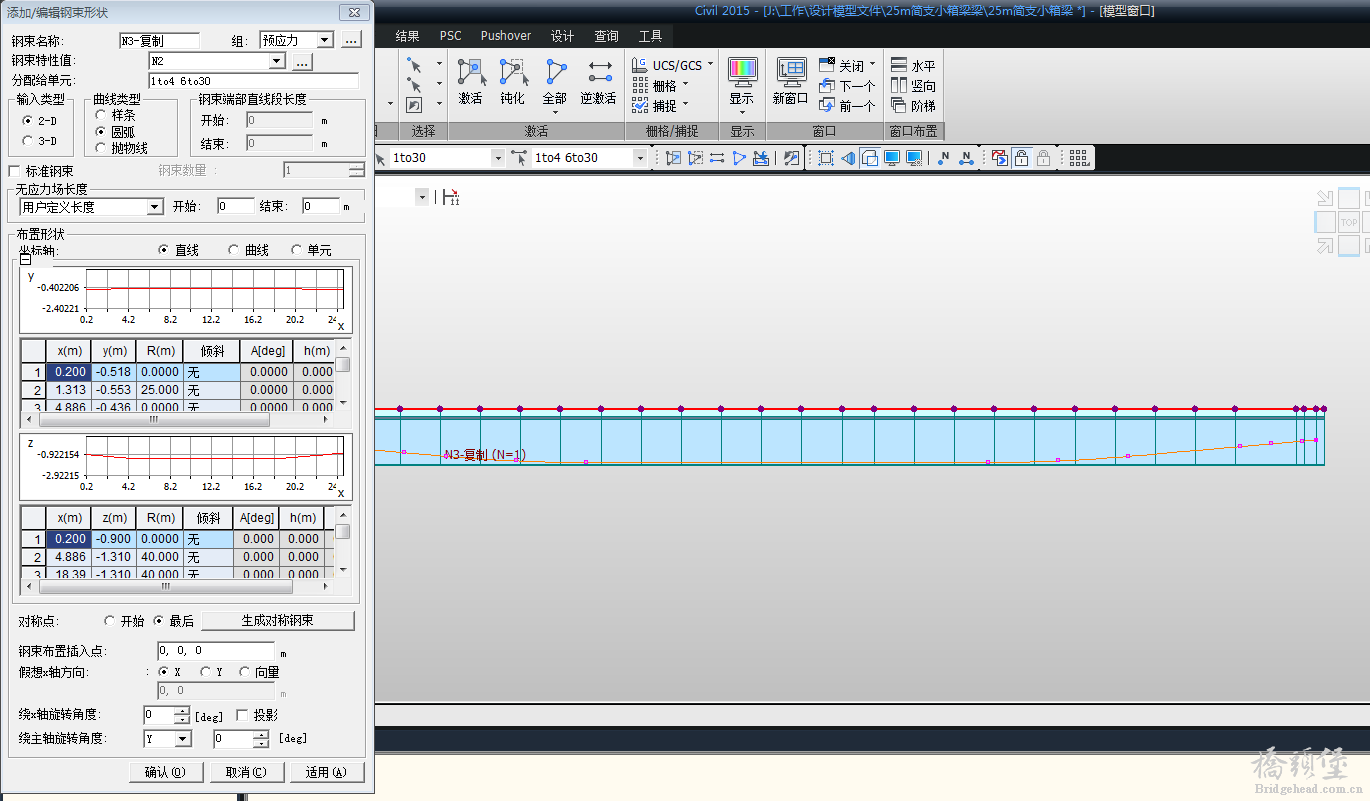The image size is (1370, 801).
Task: Select 开始 symmetry point radio
Action: pyautogui.click(x=110, y=621)
